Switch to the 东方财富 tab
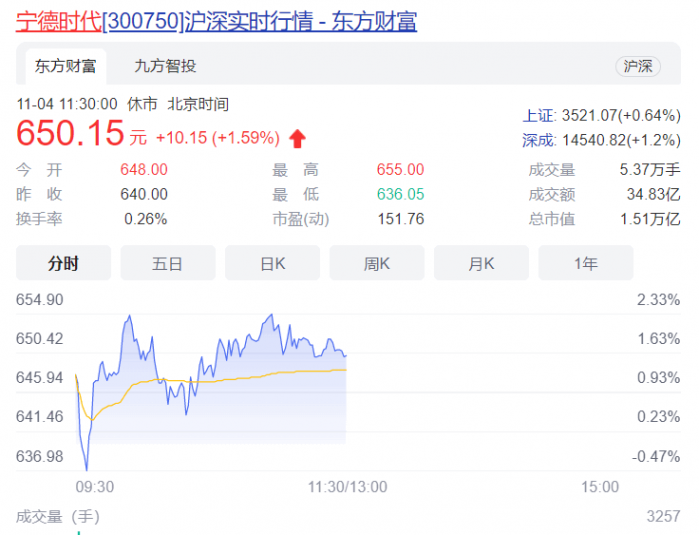This screenshot has width=700, height=535. (x=66, y=66)
